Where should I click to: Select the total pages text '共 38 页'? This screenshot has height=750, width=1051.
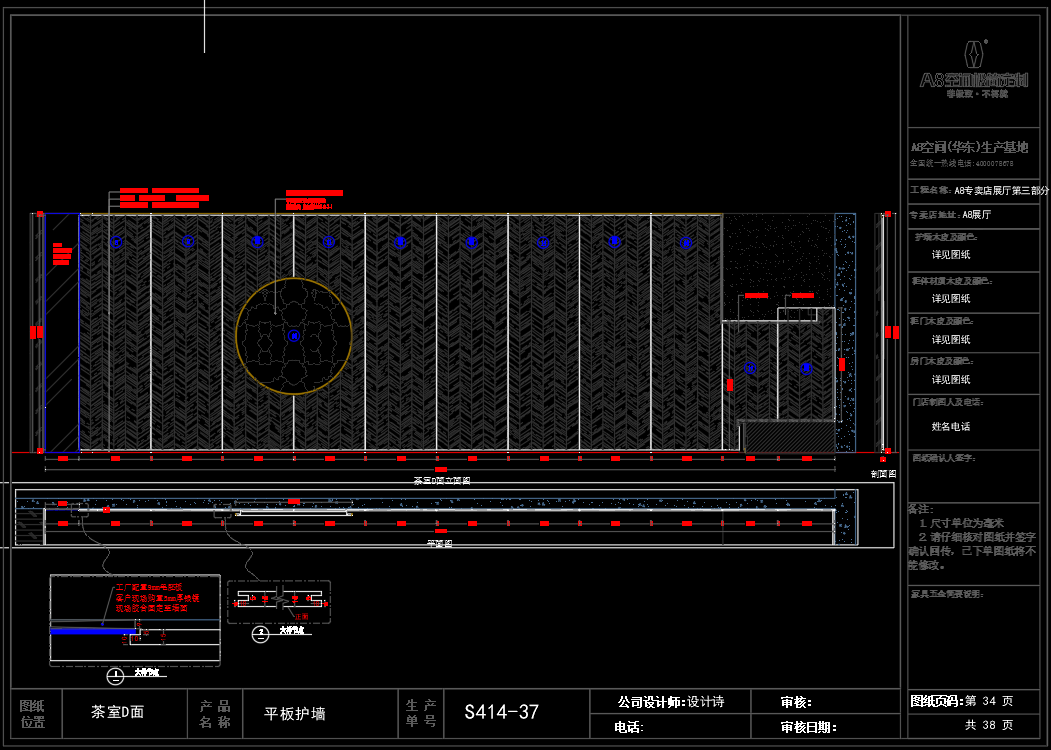coord(989,725)
